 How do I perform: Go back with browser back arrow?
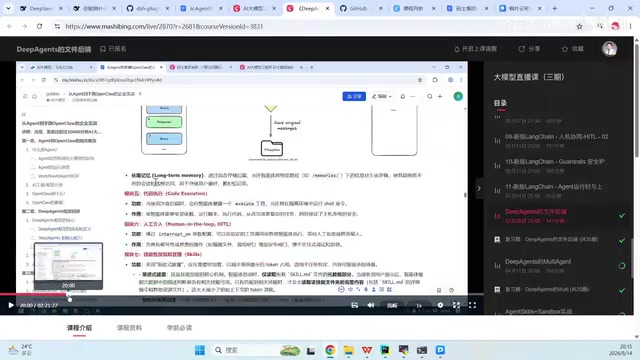coord(9,26)
